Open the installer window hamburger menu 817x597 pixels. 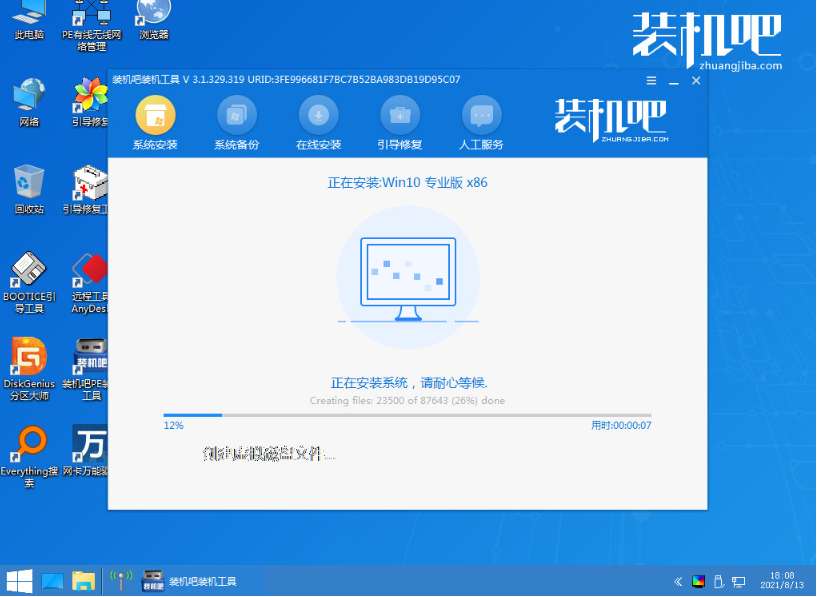click(x=650, y=81)
